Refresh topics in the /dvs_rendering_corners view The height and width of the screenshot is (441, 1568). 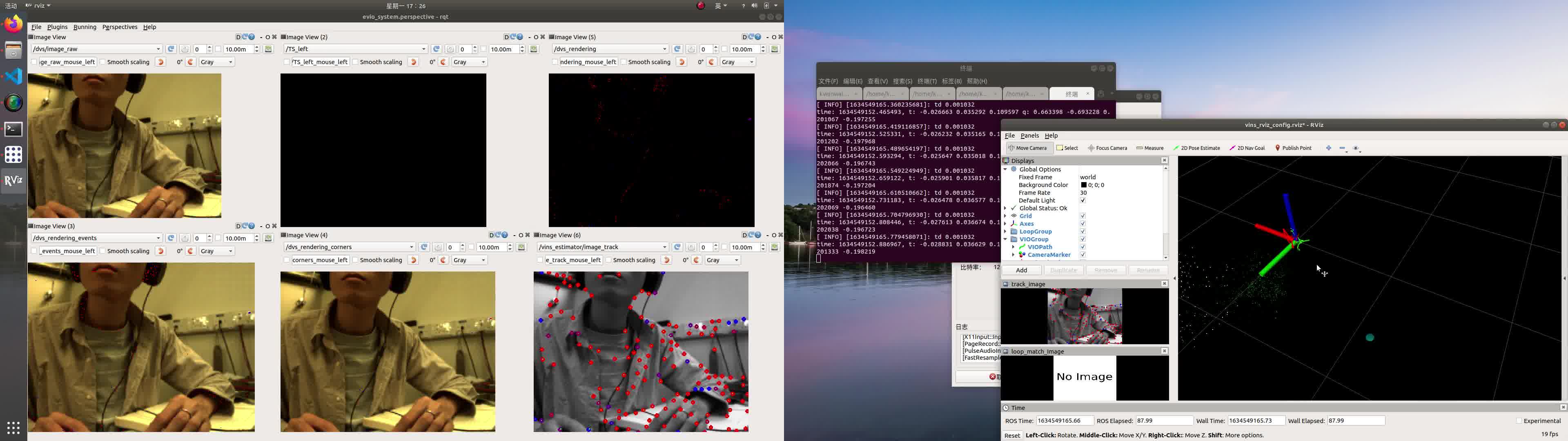[x=424, y=247]
